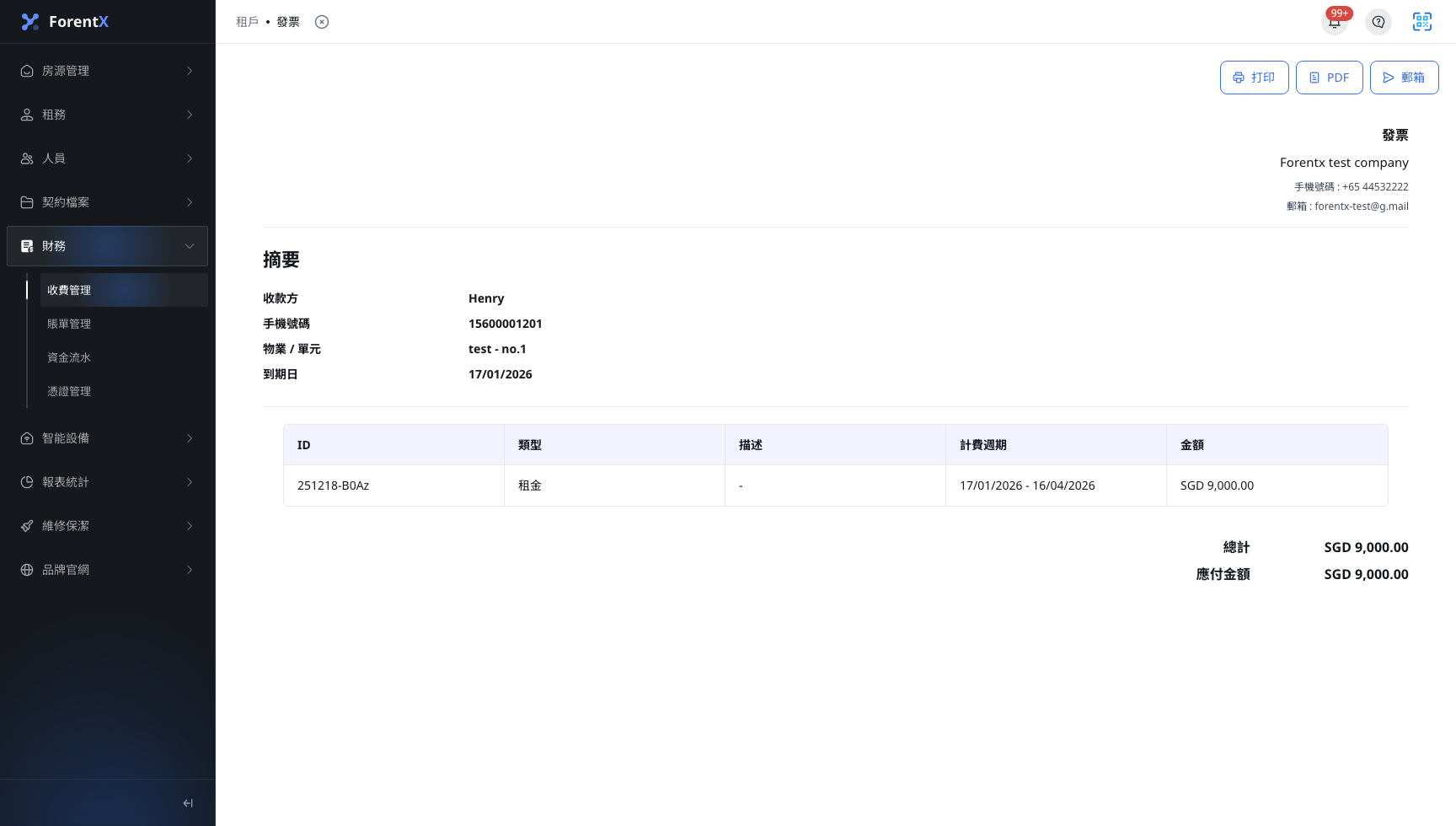The image size is (1456, 826).
Task: Export invoice with the PDF button
Action: 1329,78
